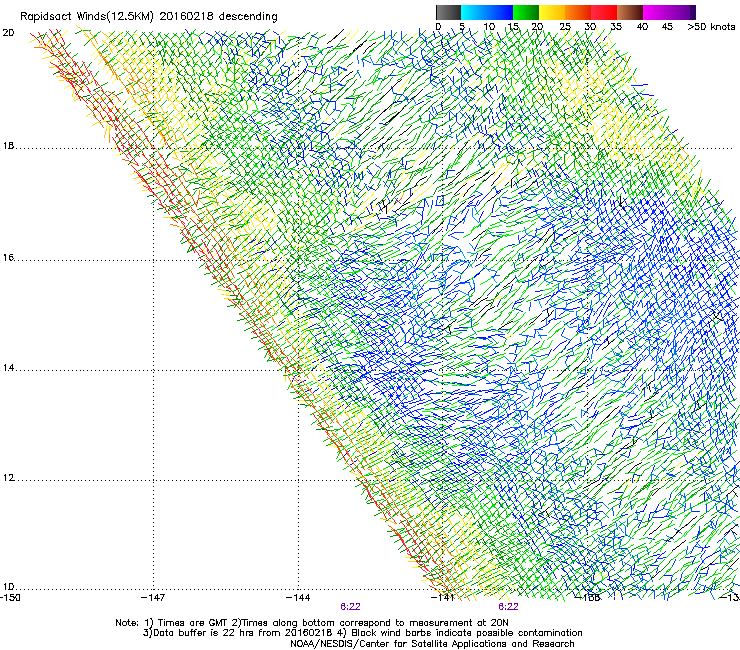Viewport: 740px width, 650px height.
Task: Click the 'Times are GMT' note line
Action: click(x=312, y=623)
